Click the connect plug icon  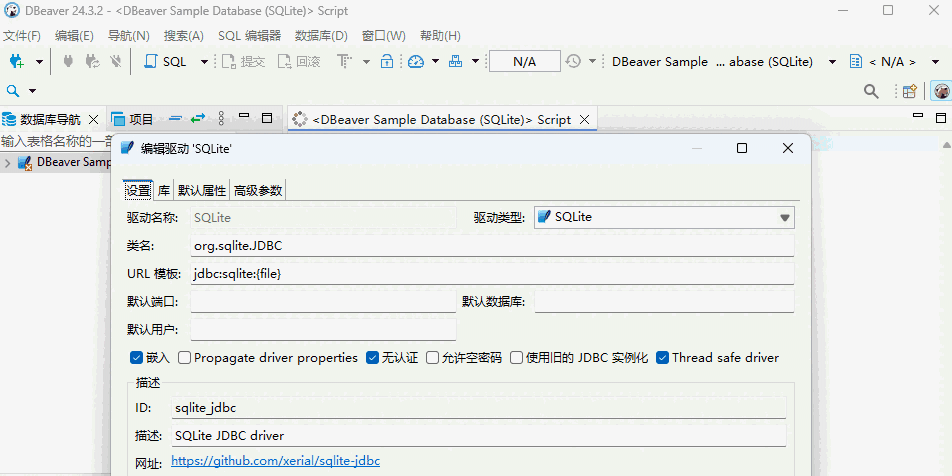coord(68,61)
